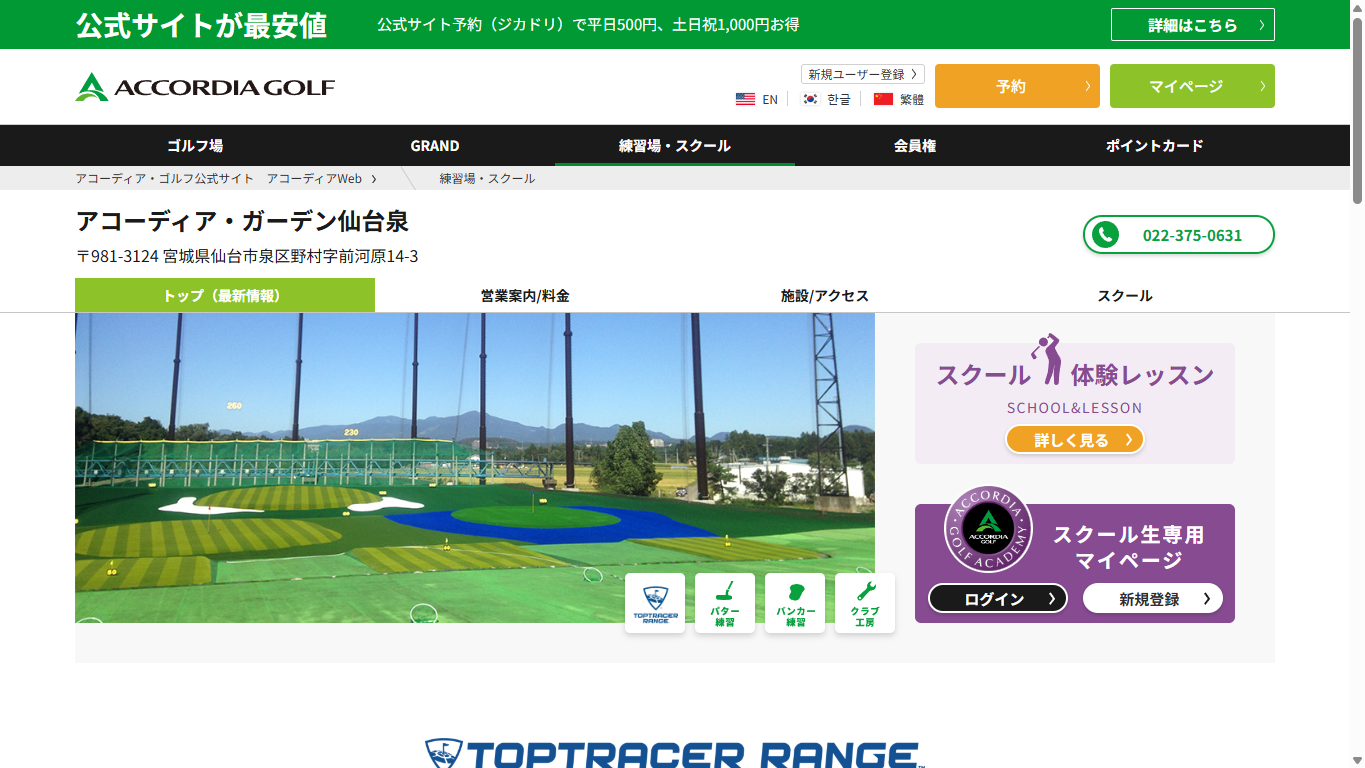
Task: Click the スクール体験レッスン banner title
Action: 1075,375
